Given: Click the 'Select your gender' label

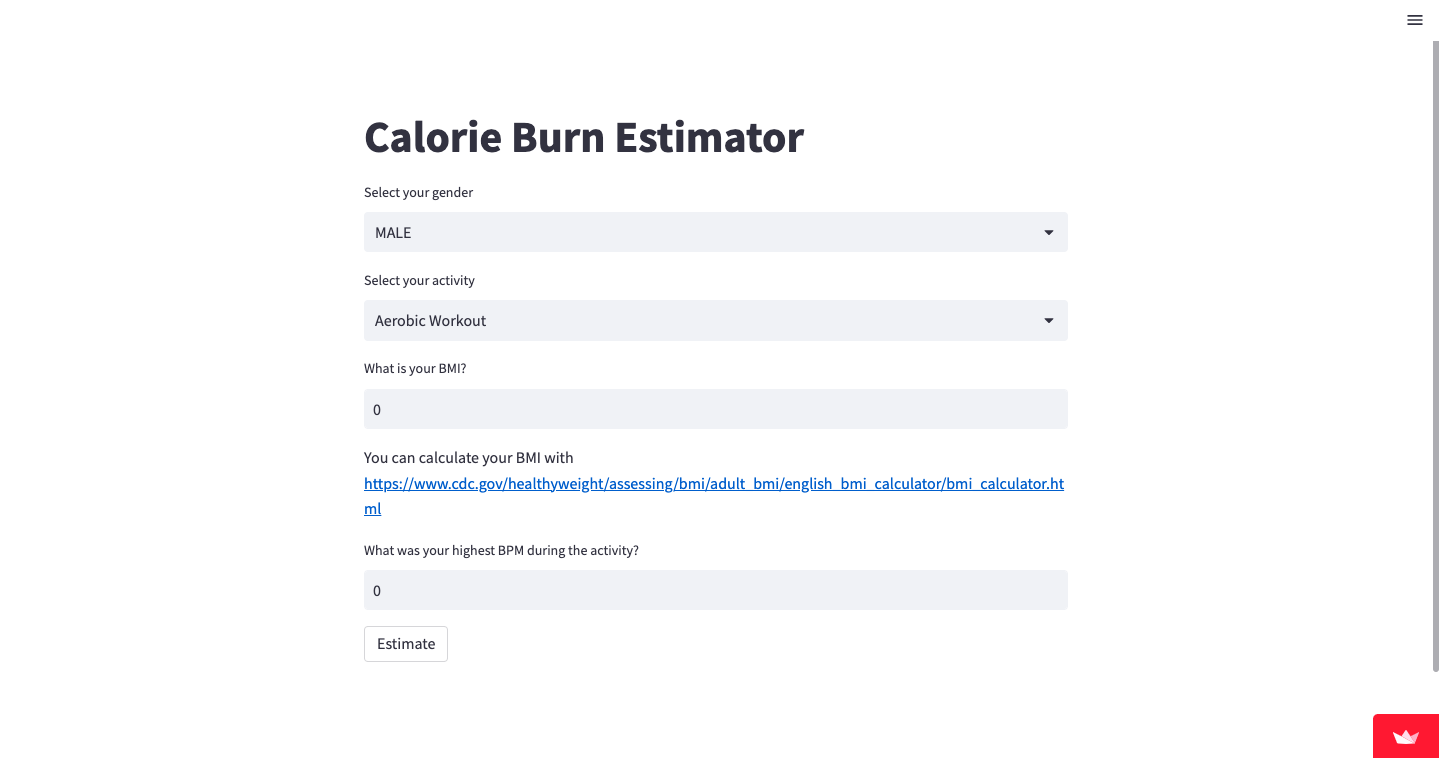Looking at the screenshot, I should click(419, 192).
